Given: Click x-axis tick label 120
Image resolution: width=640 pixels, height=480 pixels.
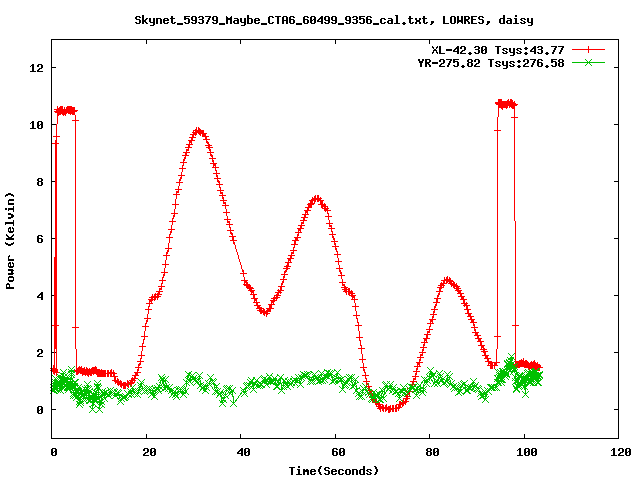Looking at the screenshot, I should (621, 452).
